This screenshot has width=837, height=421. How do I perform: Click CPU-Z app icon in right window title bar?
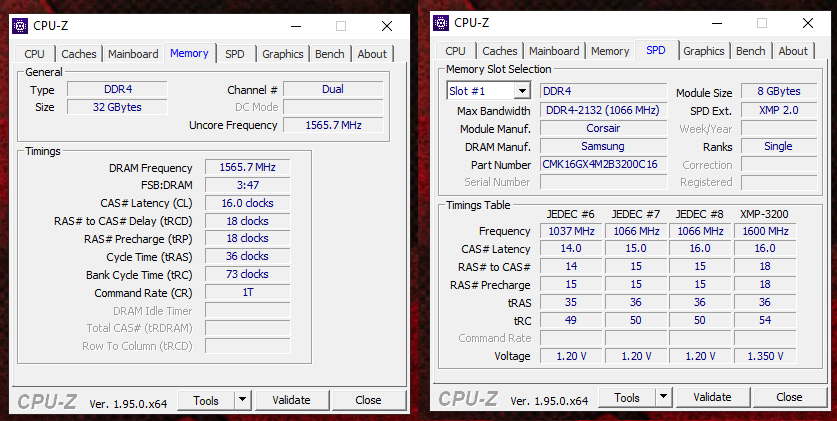pyautogui.click(x=441, y=23)
